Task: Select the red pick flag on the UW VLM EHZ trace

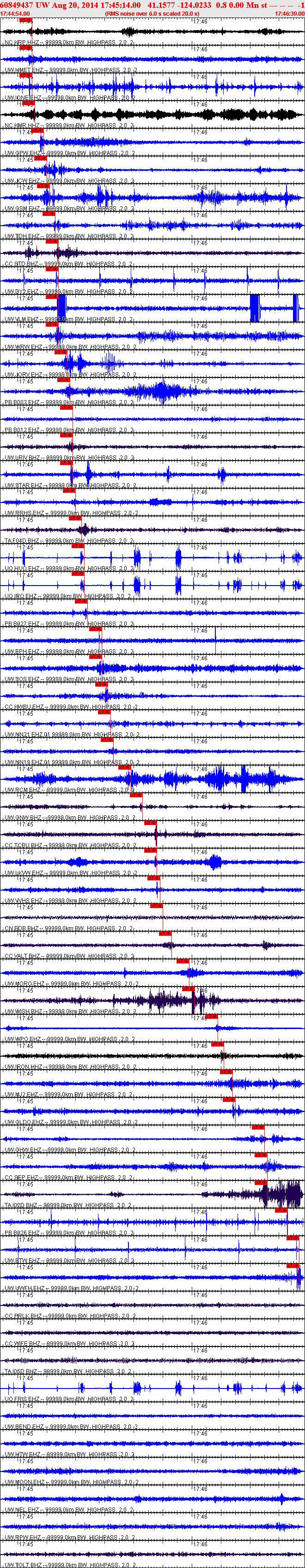Action: click(x=51, y=297)
